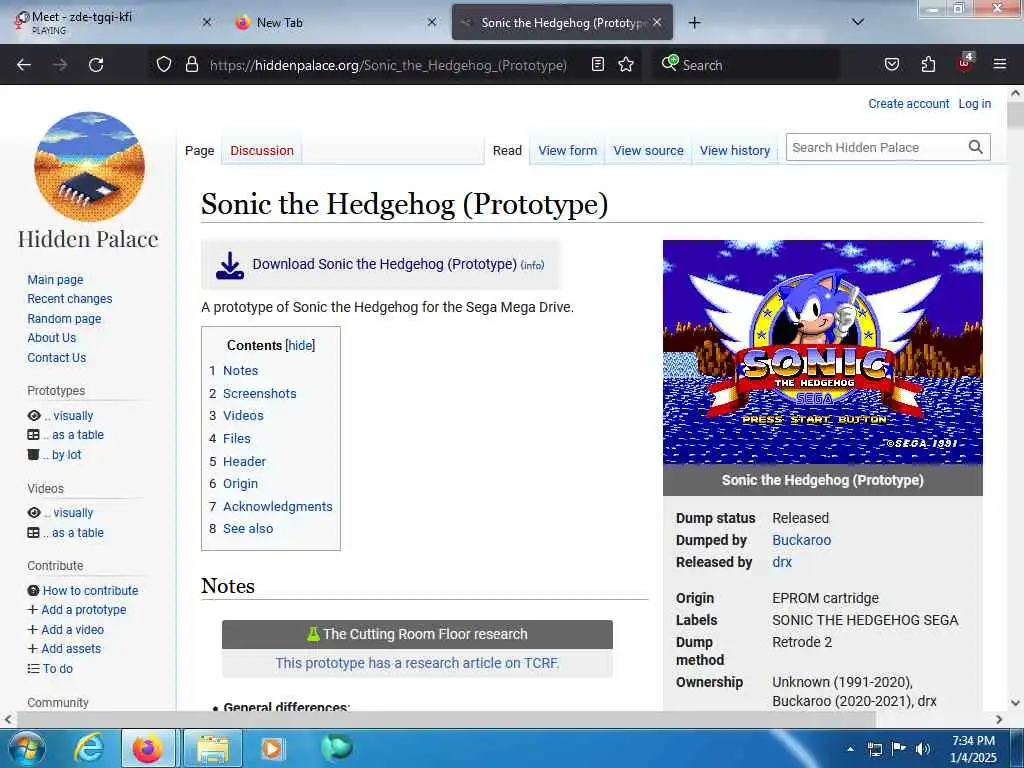Select the View form tab
1024x768 pixels.
coord(568,151)
